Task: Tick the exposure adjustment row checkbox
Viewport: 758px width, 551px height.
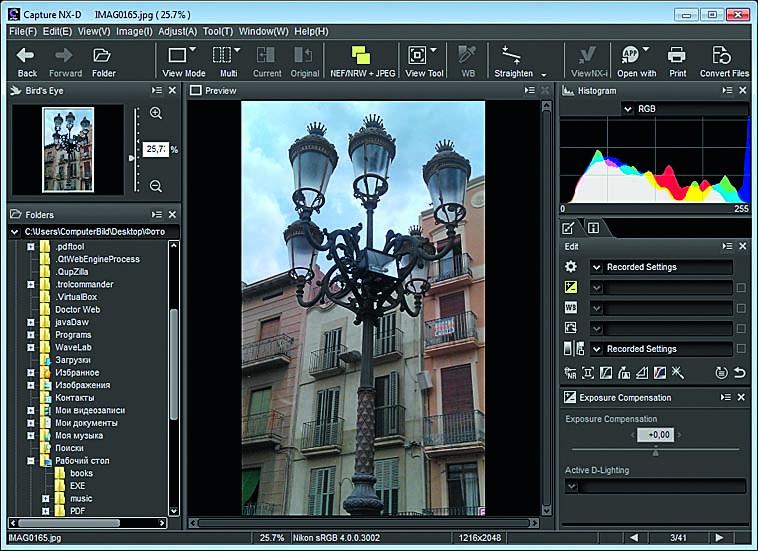Action: tap(740, 288)
